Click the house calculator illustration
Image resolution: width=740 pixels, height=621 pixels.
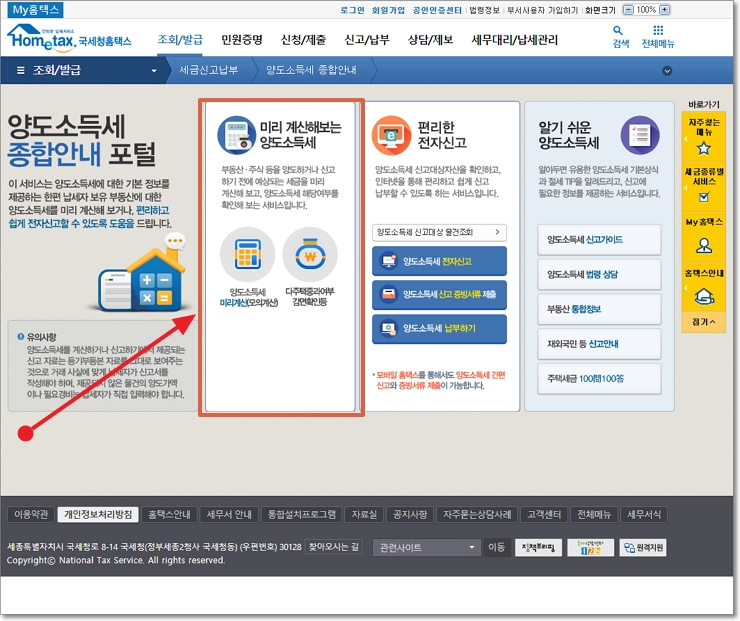(x=141, y=274)
